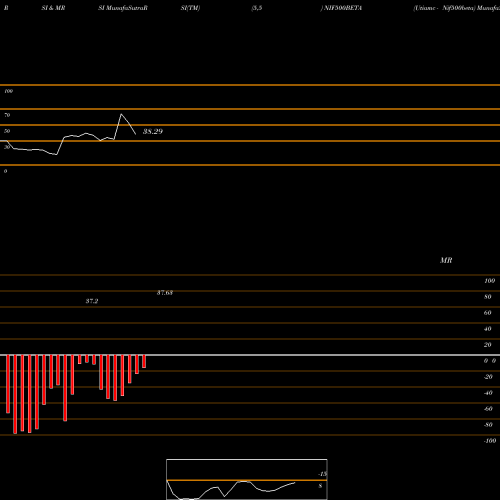Click the 30 label on RSI axis

point(7,147)
